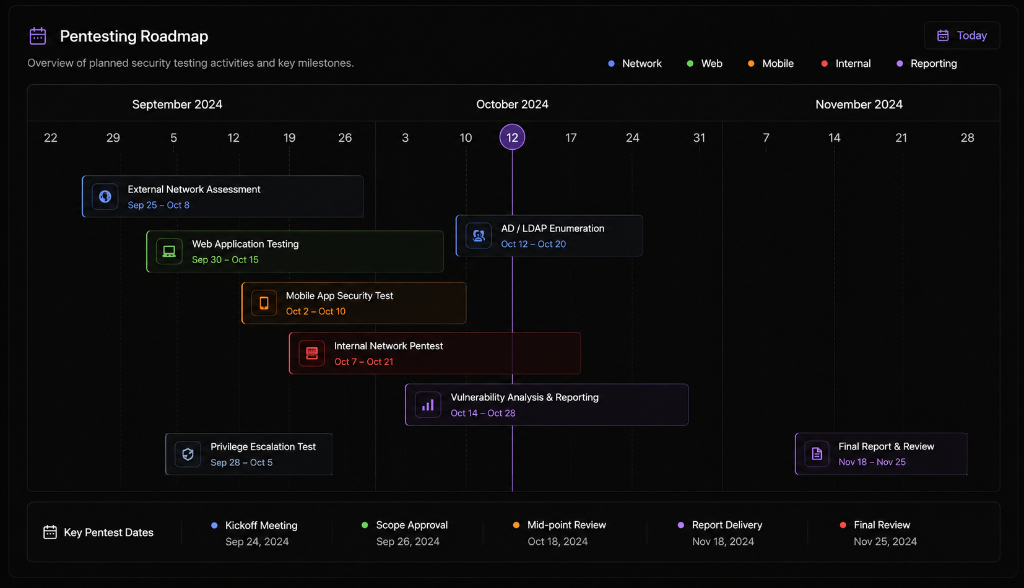The width and height of the screenshot is (1024, 588).
Task: Toggle the Internal legend filter
Action: click(x=846, y=63)
